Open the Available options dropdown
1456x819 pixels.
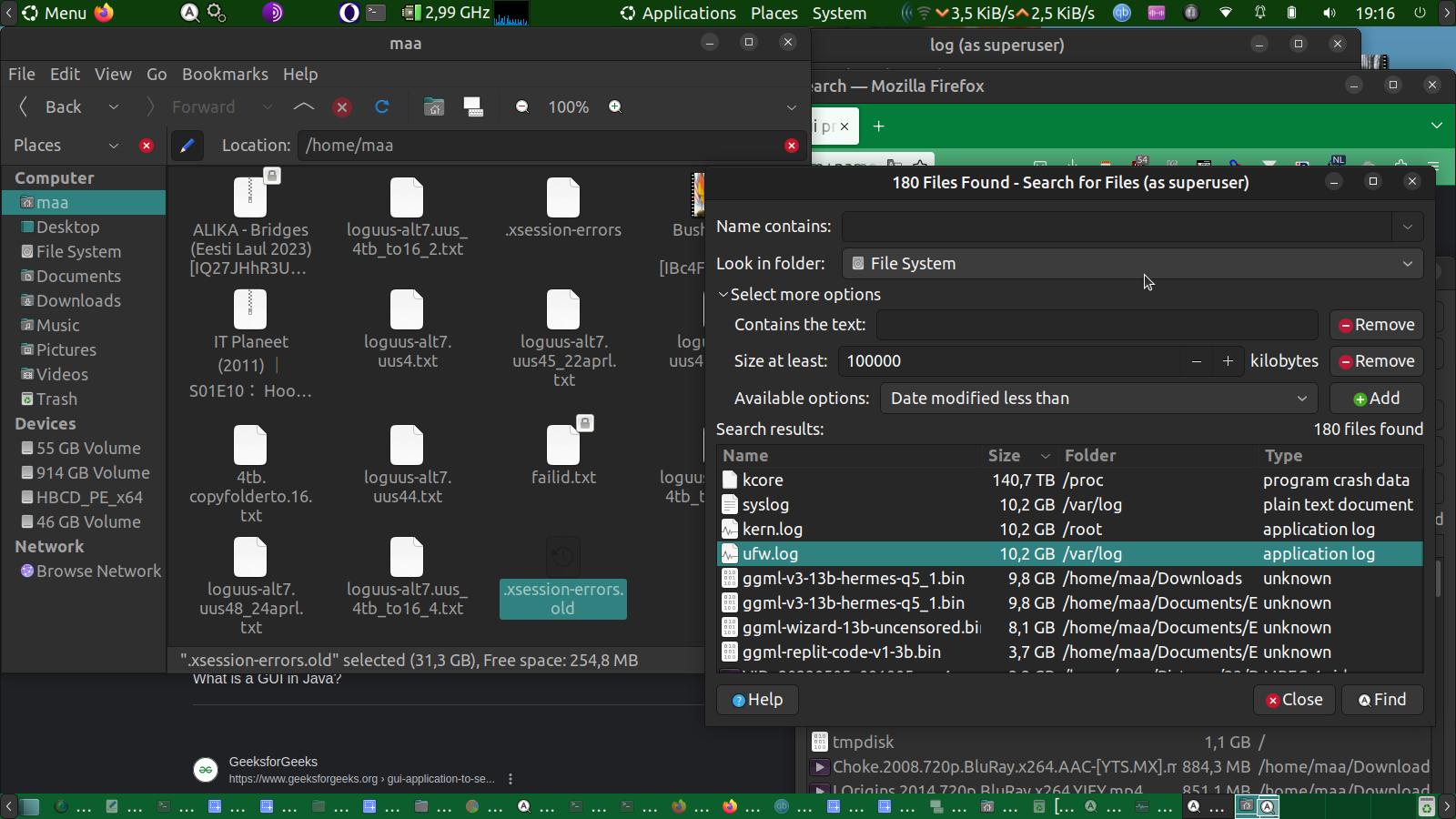[x=1098, y=399]
